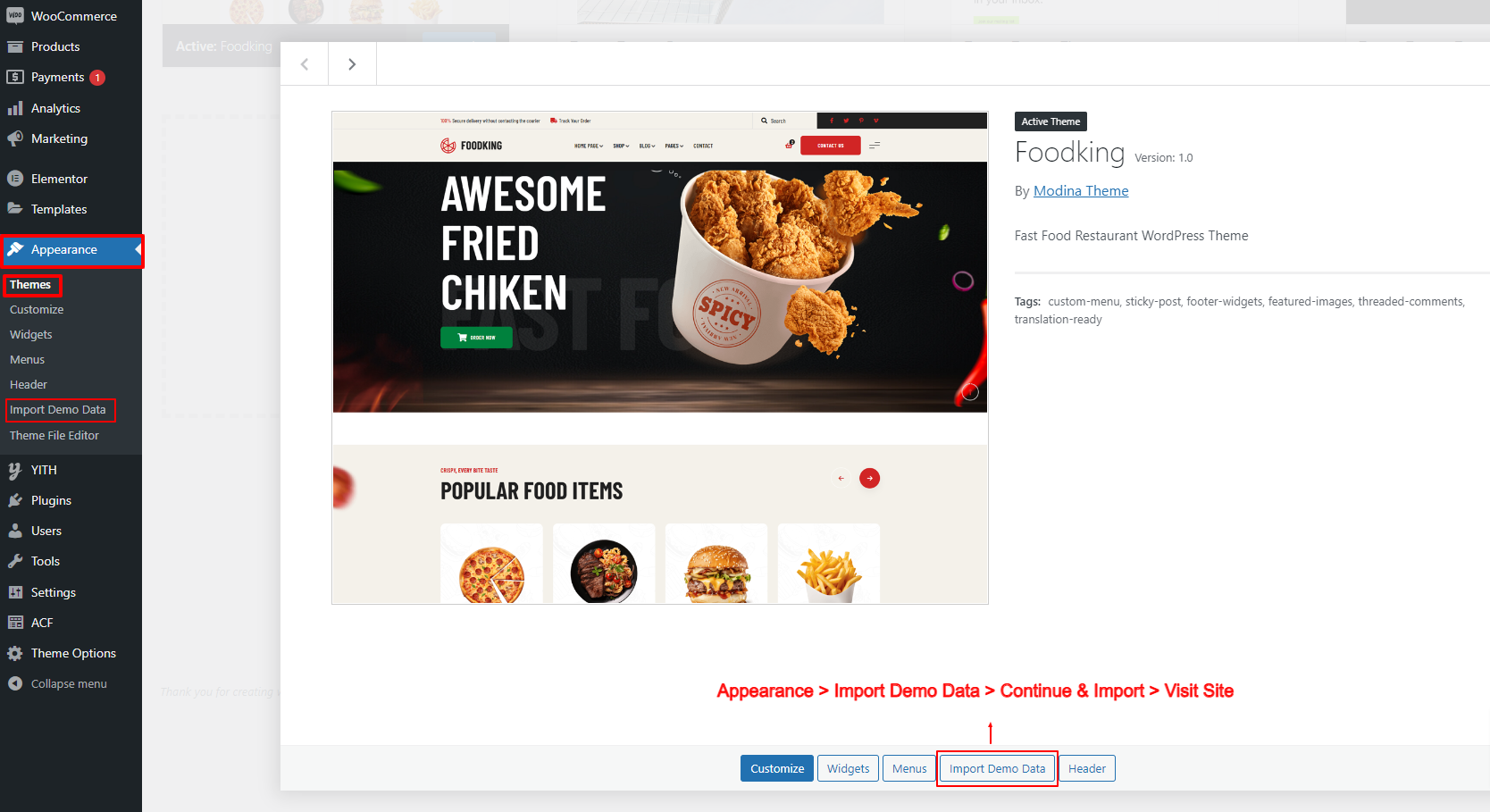Collapse the admin sidebar menu
Screen dimensions: 1490x812
[58, 683]
